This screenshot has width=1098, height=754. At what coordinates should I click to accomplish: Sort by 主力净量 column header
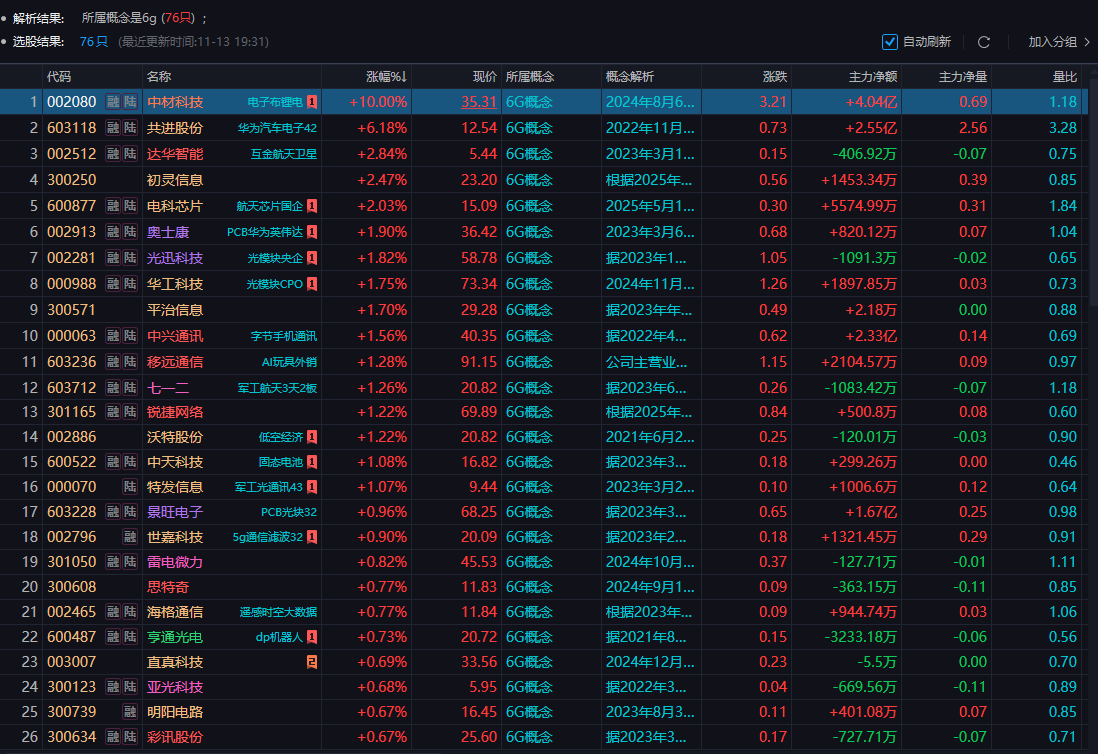[963, 76]
